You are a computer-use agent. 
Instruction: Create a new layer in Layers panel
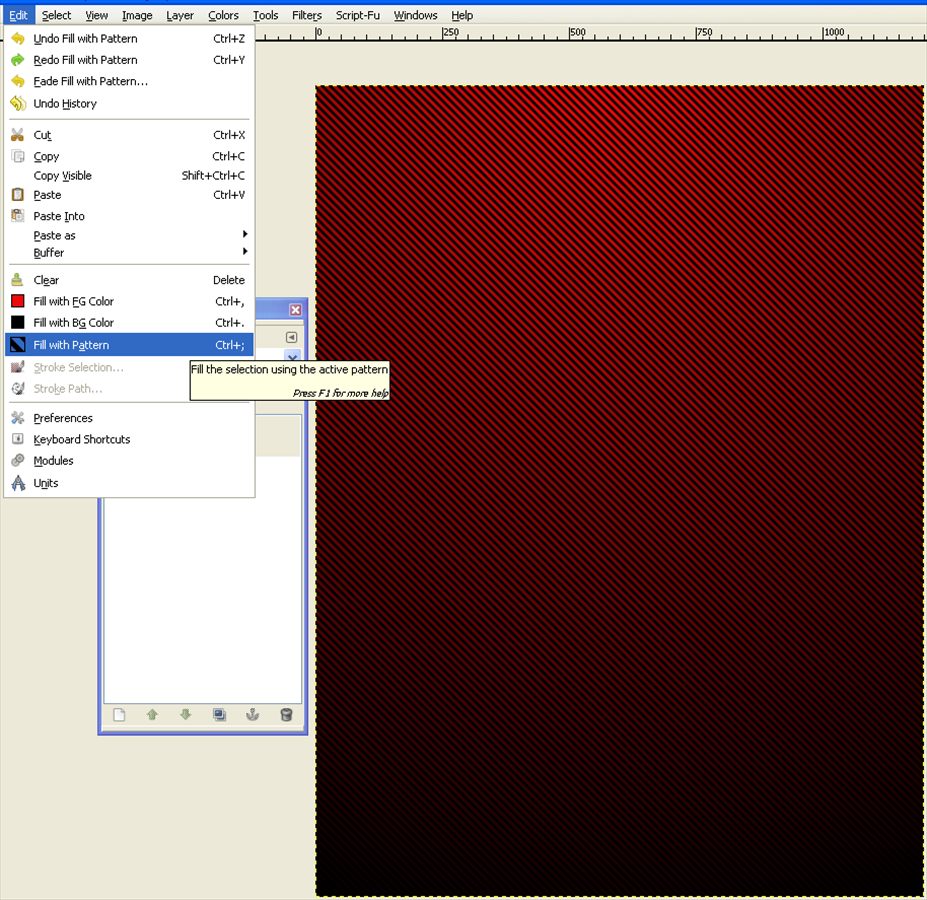pyautogui.click(x=119, y=714)
